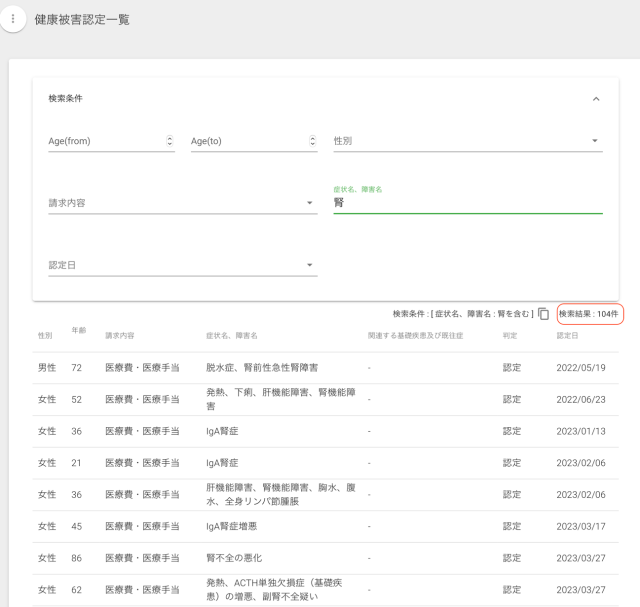Sort by the 認定日 column header
Image resolution: width=640 pixels, height=607 pixels.
pyautogui.click(x=567, y=335)
